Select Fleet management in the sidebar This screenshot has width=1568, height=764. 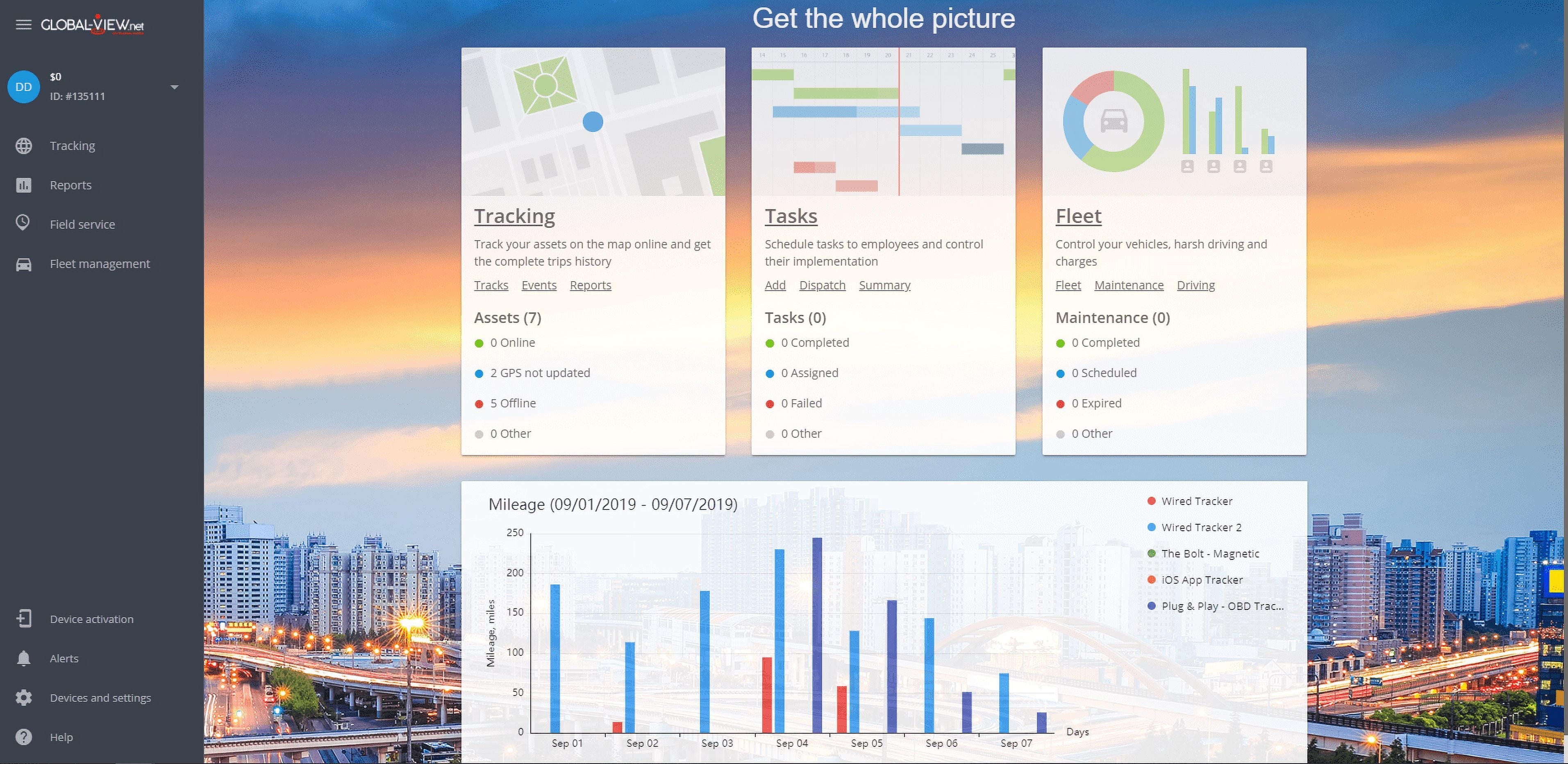pos(100,264)
